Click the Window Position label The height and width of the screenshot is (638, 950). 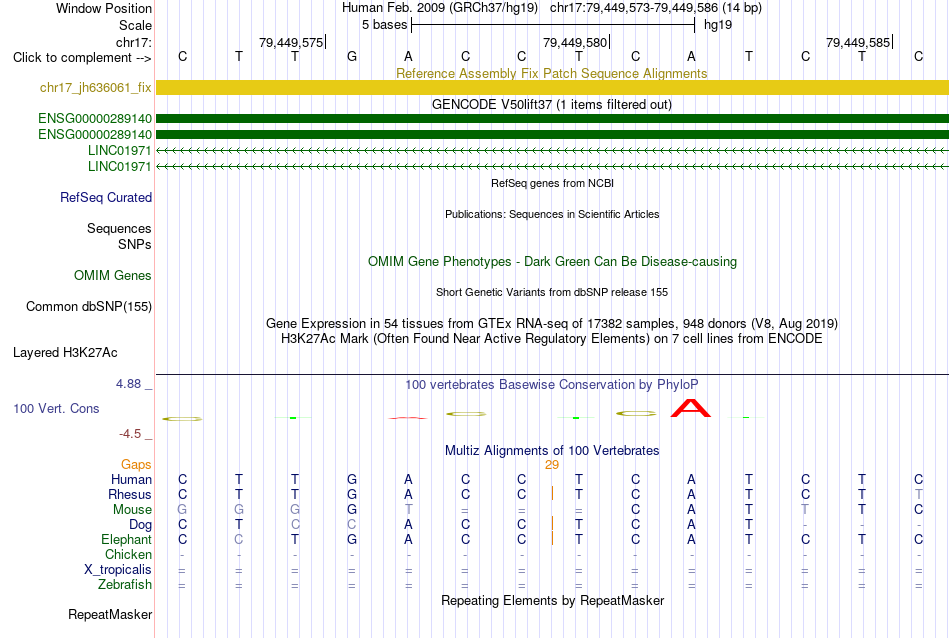coord(104,8)
